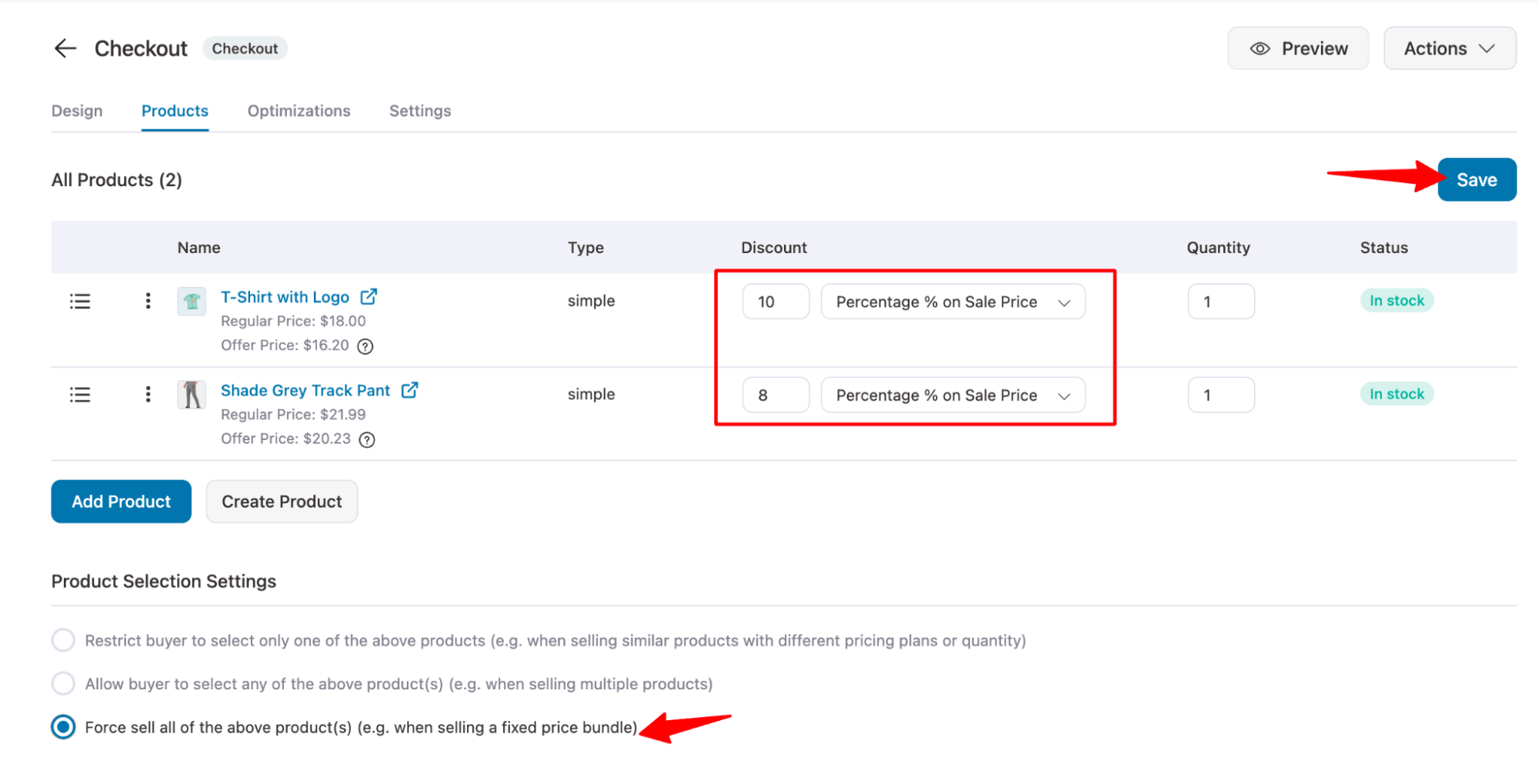The height and width of the screenshot is (784, 1538).
Task: Select Restrict buyer to one product option
Action: point(63,640)
